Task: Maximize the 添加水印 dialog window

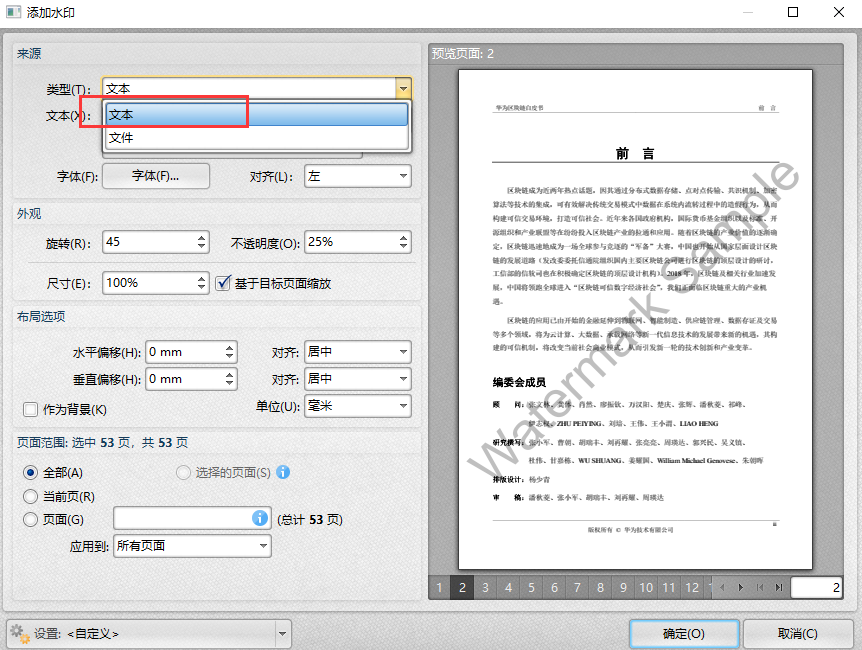Action: point(793,12)
